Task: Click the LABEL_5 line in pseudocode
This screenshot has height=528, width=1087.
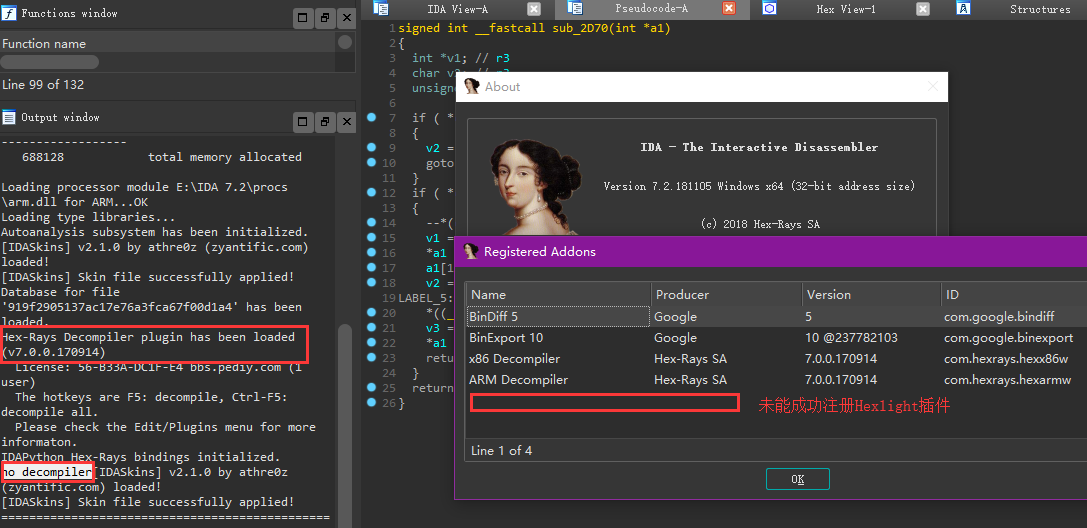Action: (424, 297)
